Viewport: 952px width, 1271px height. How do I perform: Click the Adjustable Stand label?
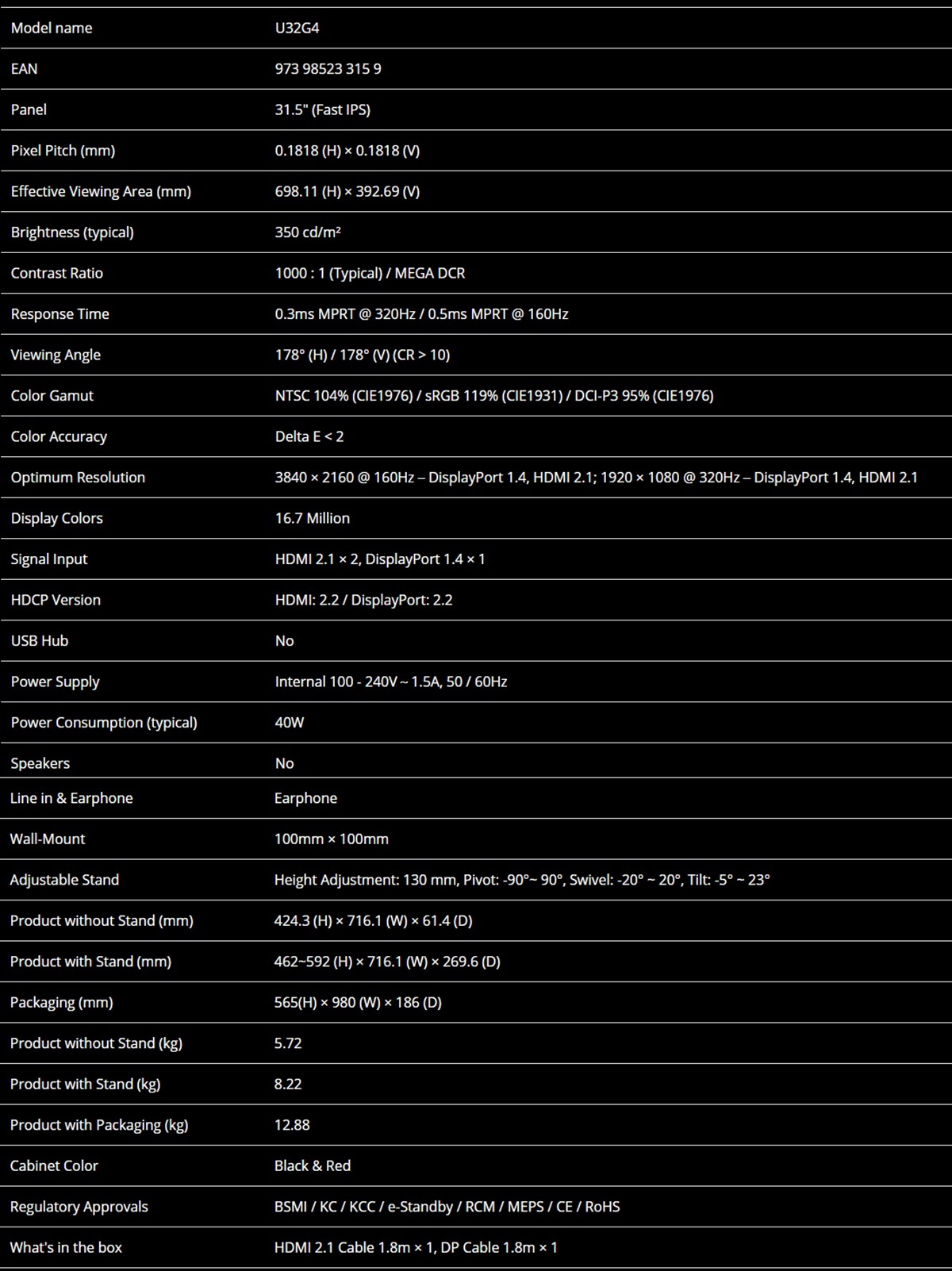(64, 880)
